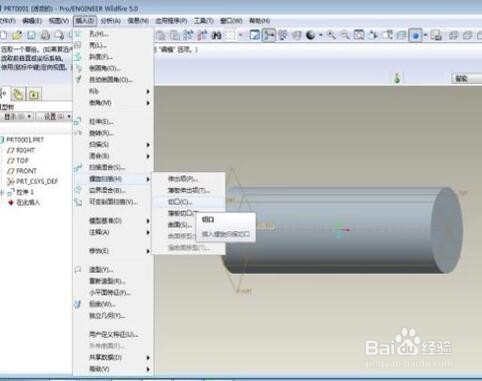This screenshot has width=482, height=381.
Task: Choose 可变截面扫描(V) in Insert menu
Action: click(x=113, y=202)
